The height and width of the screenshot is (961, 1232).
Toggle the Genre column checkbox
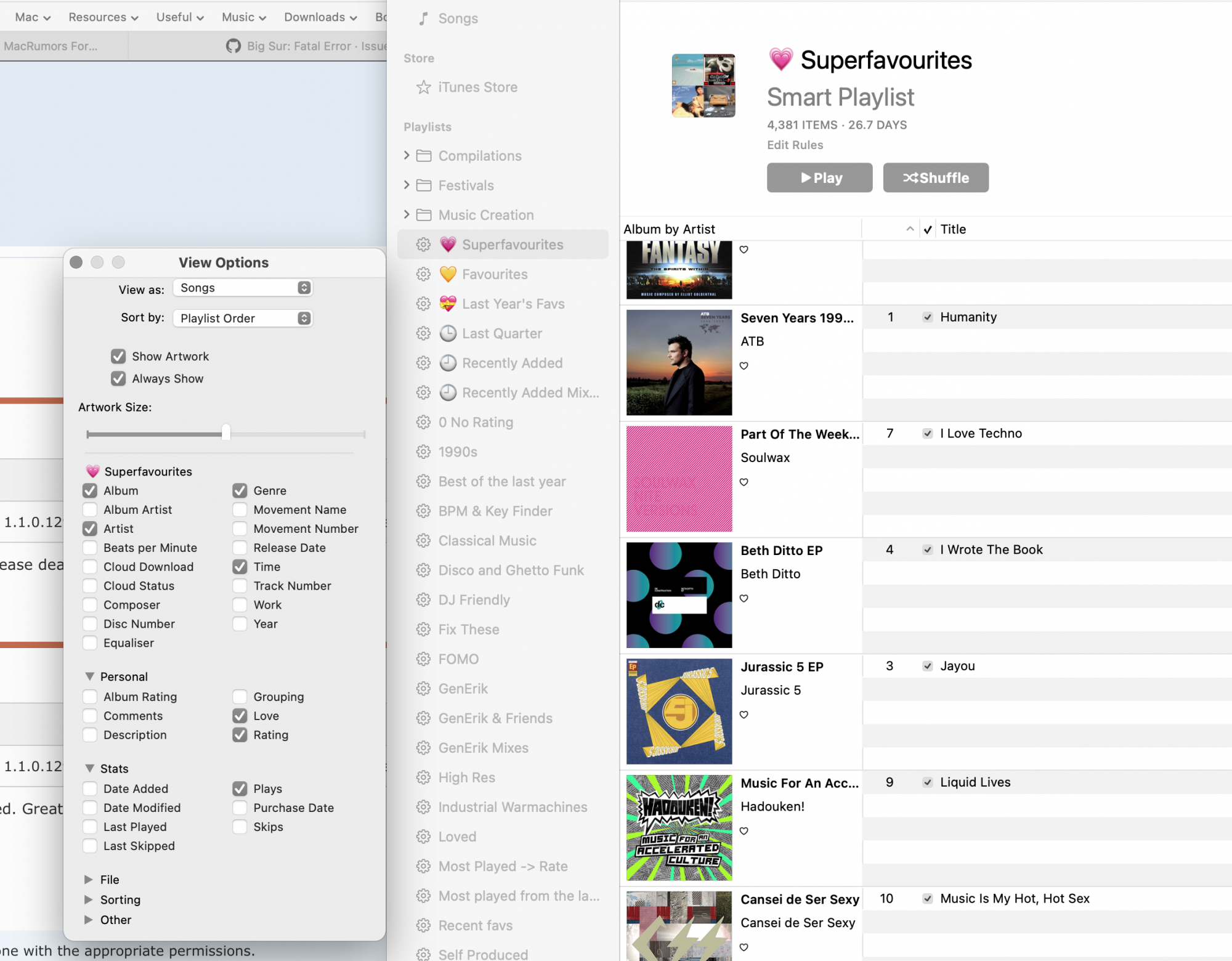[240, 491]
